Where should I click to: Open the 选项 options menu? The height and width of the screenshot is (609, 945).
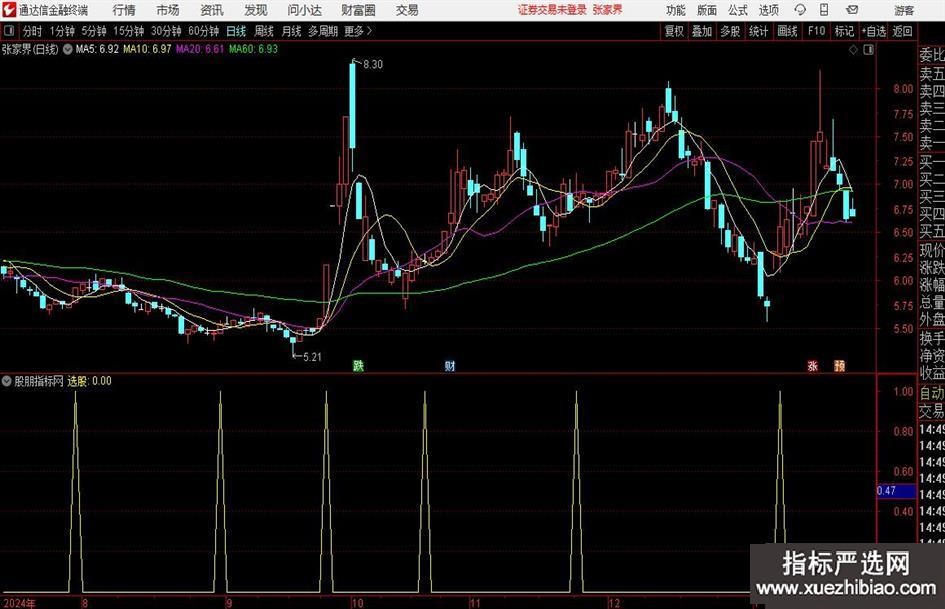pyautogui.click(x=768, y=10)
